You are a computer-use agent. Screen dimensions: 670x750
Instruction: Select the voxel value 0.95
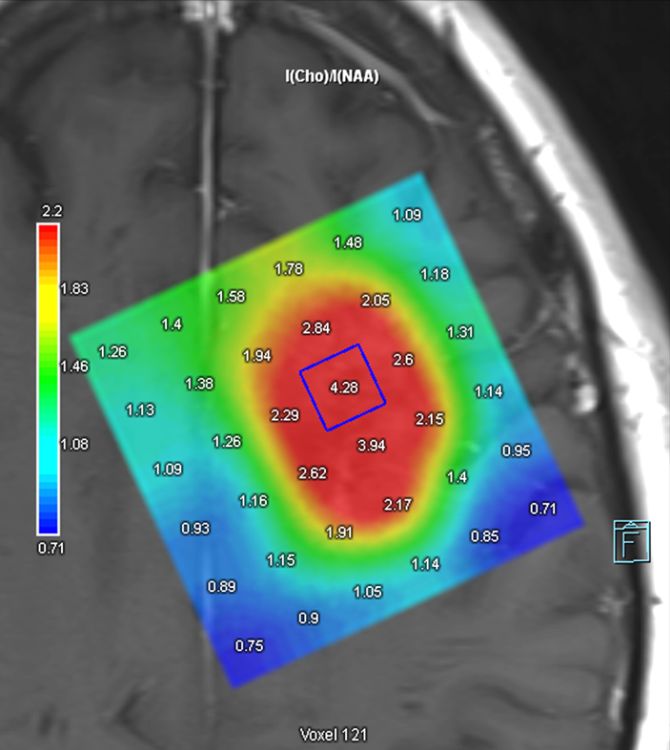point(516,451)
